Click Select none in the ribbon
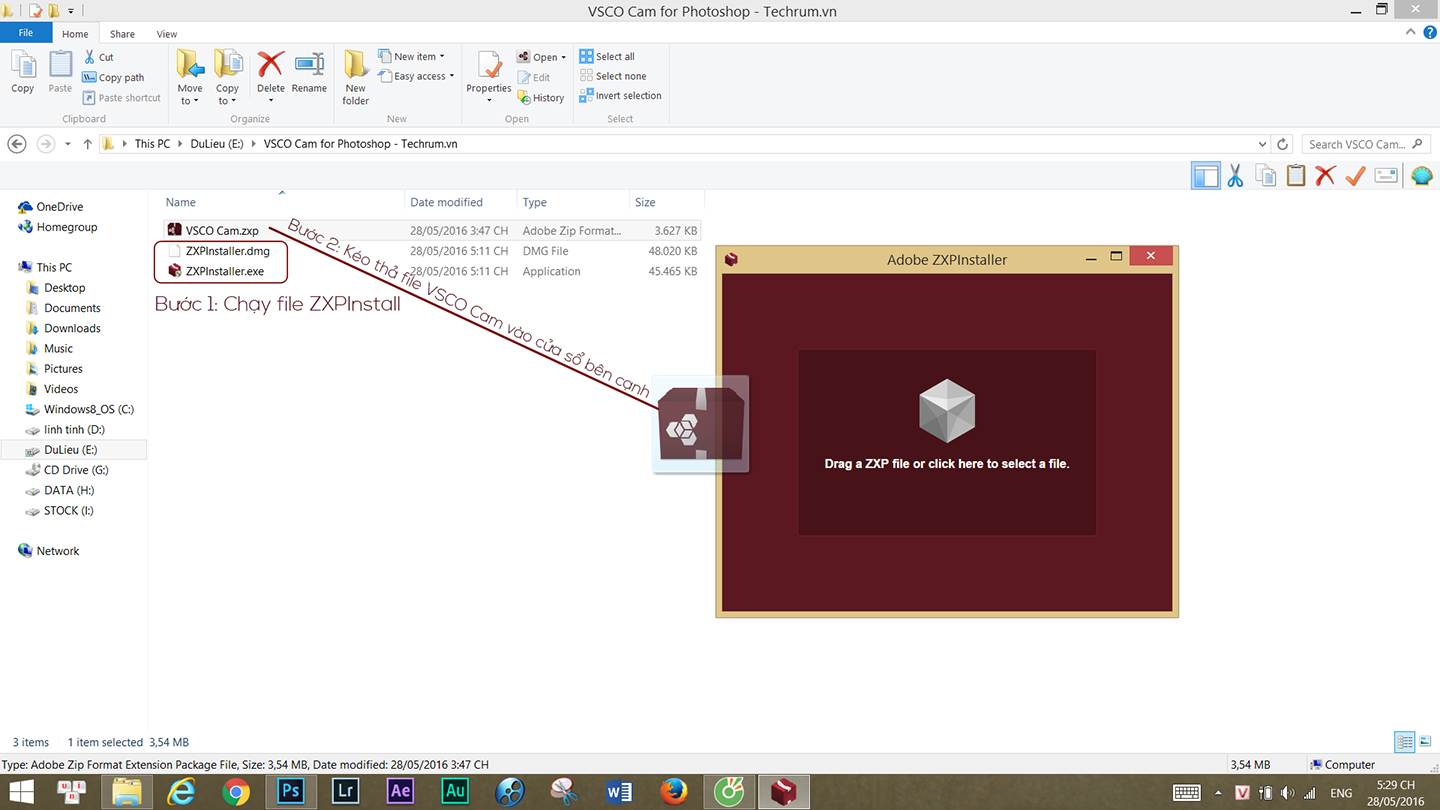1440x810 pixels. (x=613, y=76)
